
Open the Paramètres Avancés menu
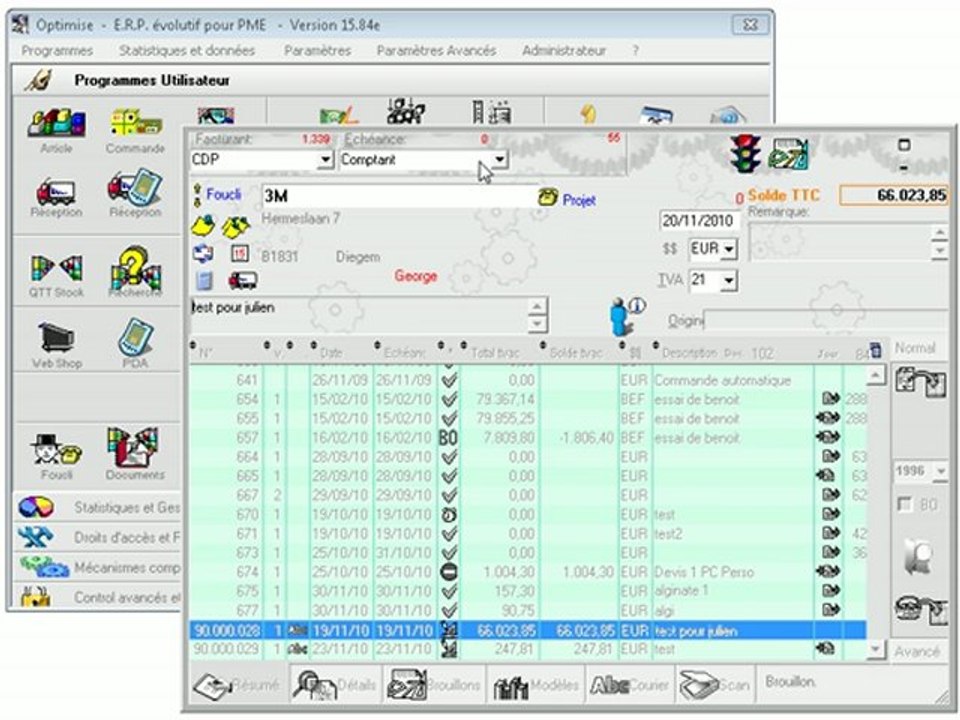point(436,51)
